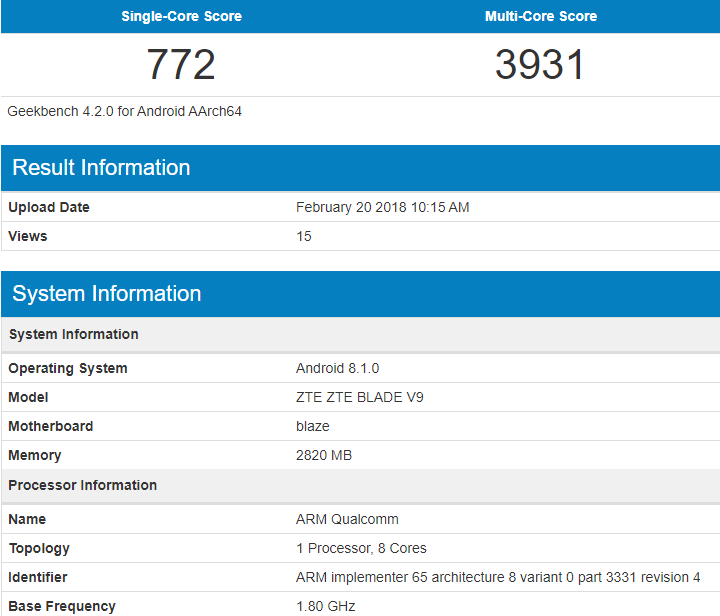Viewport: 720px width, 616px height.
Task: Click the Upload Date label
Action: click(x=49, y=207)
